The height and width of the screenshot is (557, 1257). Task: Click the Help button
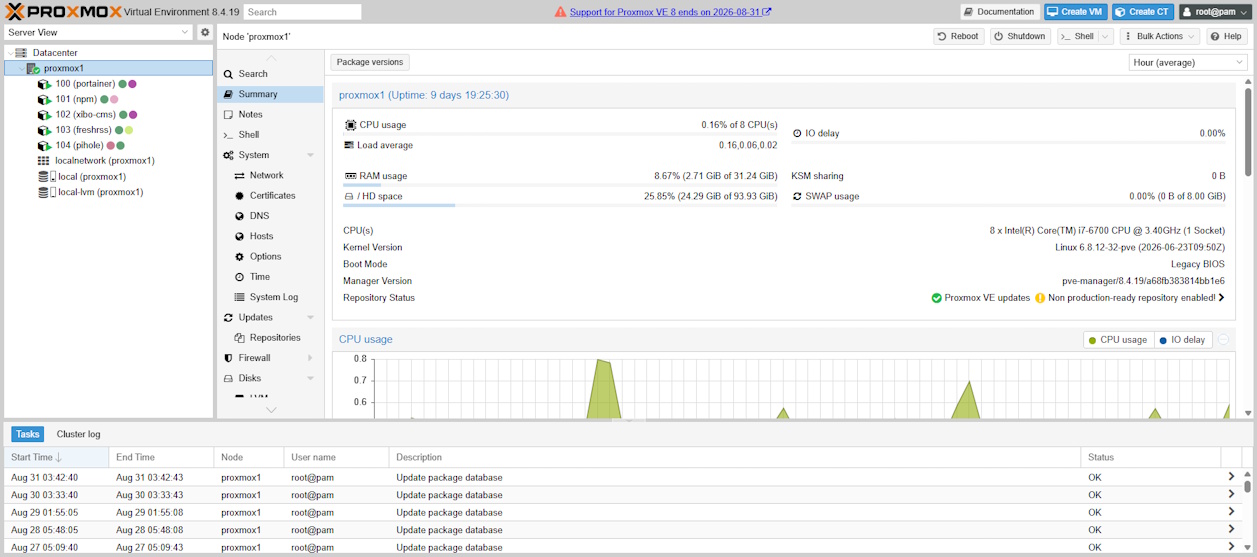pos(1227,36)
